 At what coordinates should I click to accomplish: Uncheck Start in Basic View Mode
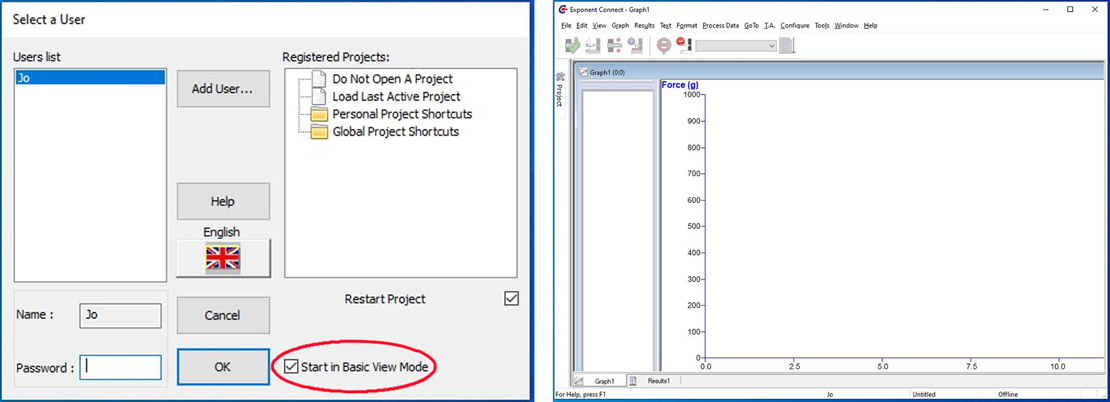pos(290,367)
